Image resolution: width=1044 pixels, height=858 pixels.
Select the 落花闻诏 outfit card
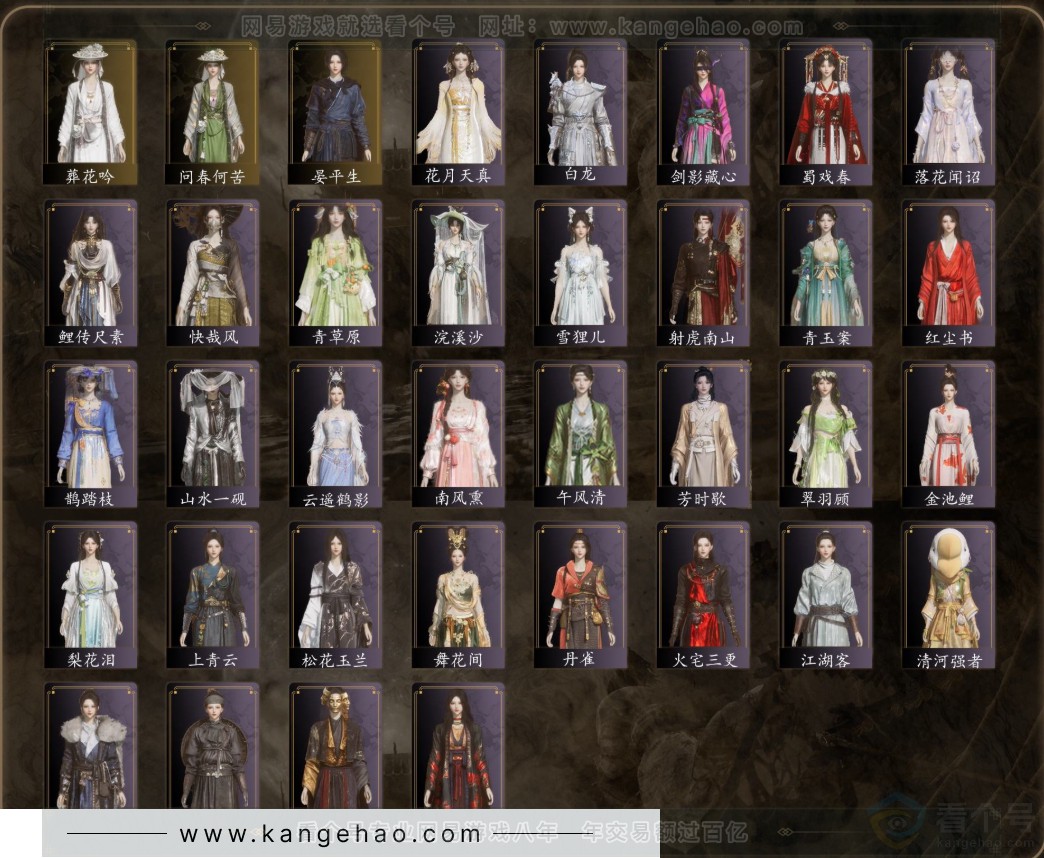click(947, 112)
